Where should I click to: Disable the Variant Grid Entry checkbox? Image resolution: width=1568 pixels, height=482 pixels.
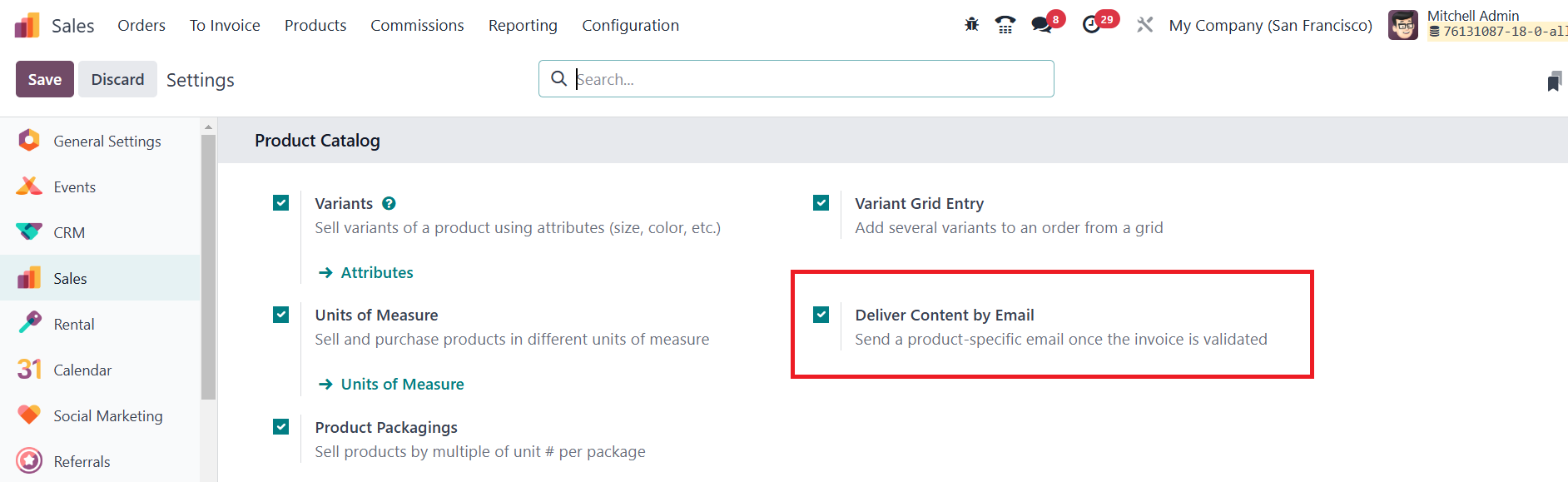(x=821, y=203)
